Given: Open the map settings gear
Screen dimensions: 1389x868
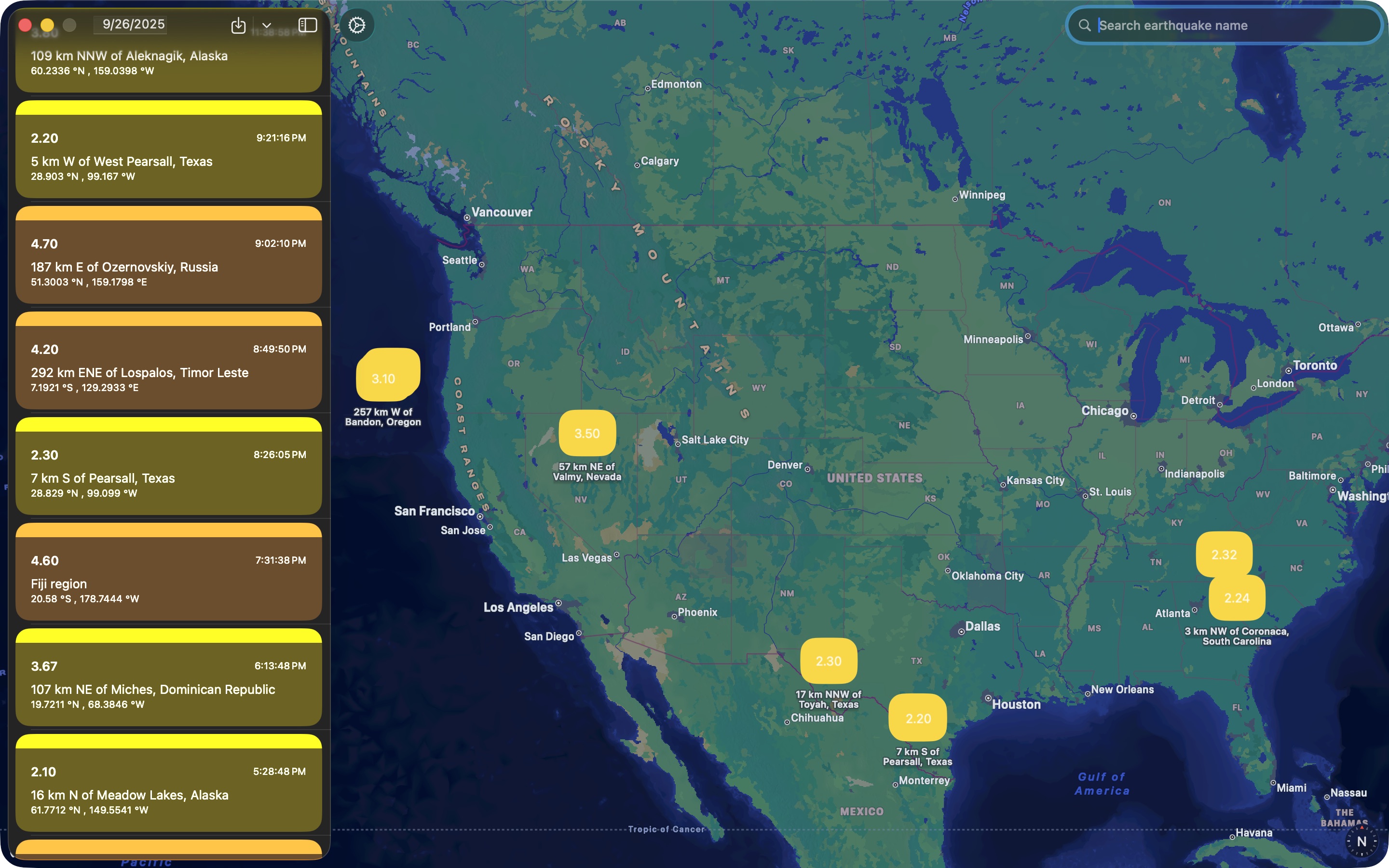Looking at the screenshot, I should 356,25.
